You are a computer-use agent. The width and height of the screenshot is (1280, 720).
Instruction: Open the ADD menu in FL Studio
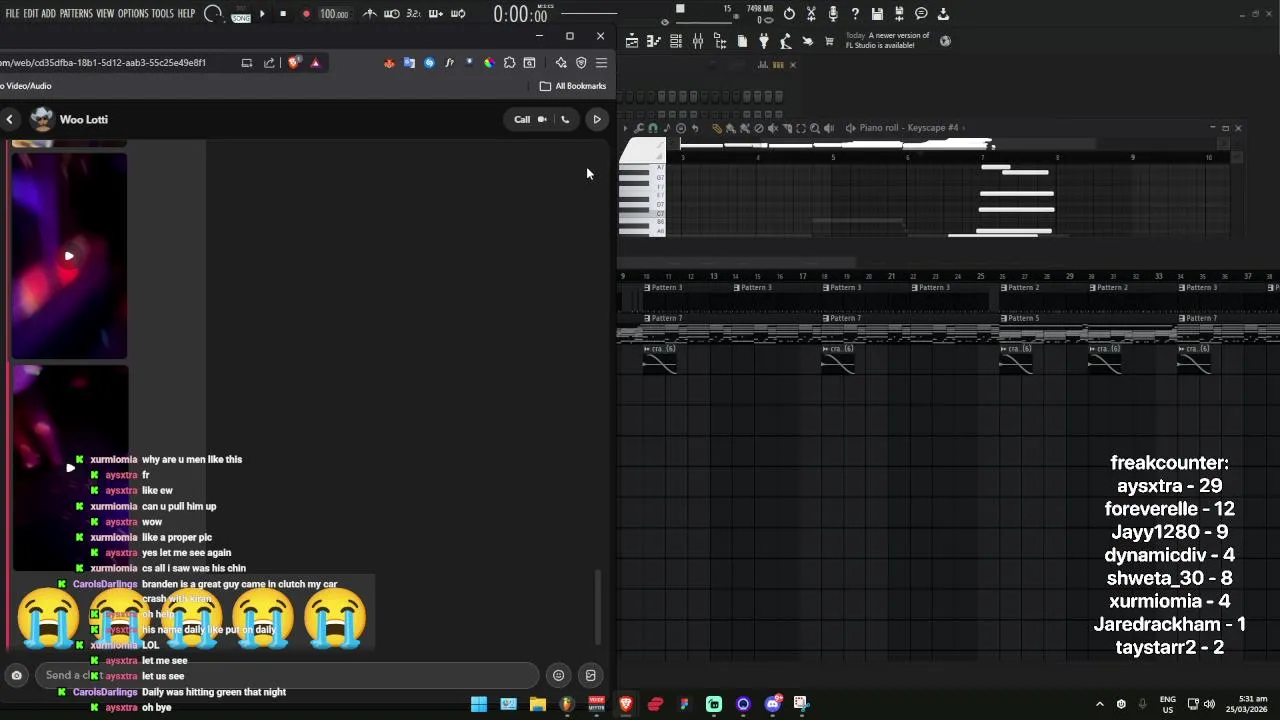48,14
